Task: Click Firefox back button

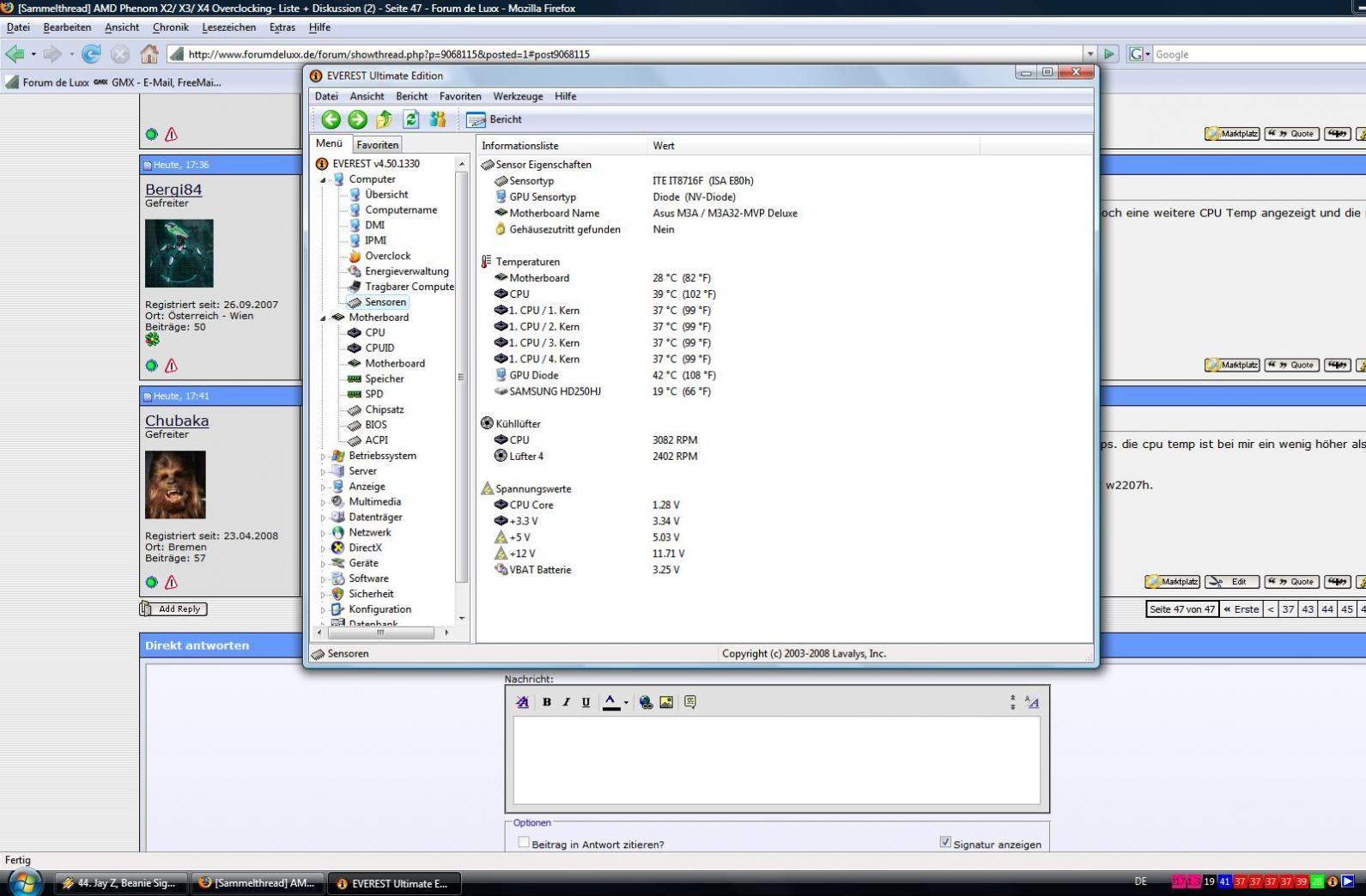Action: (15, 54)
